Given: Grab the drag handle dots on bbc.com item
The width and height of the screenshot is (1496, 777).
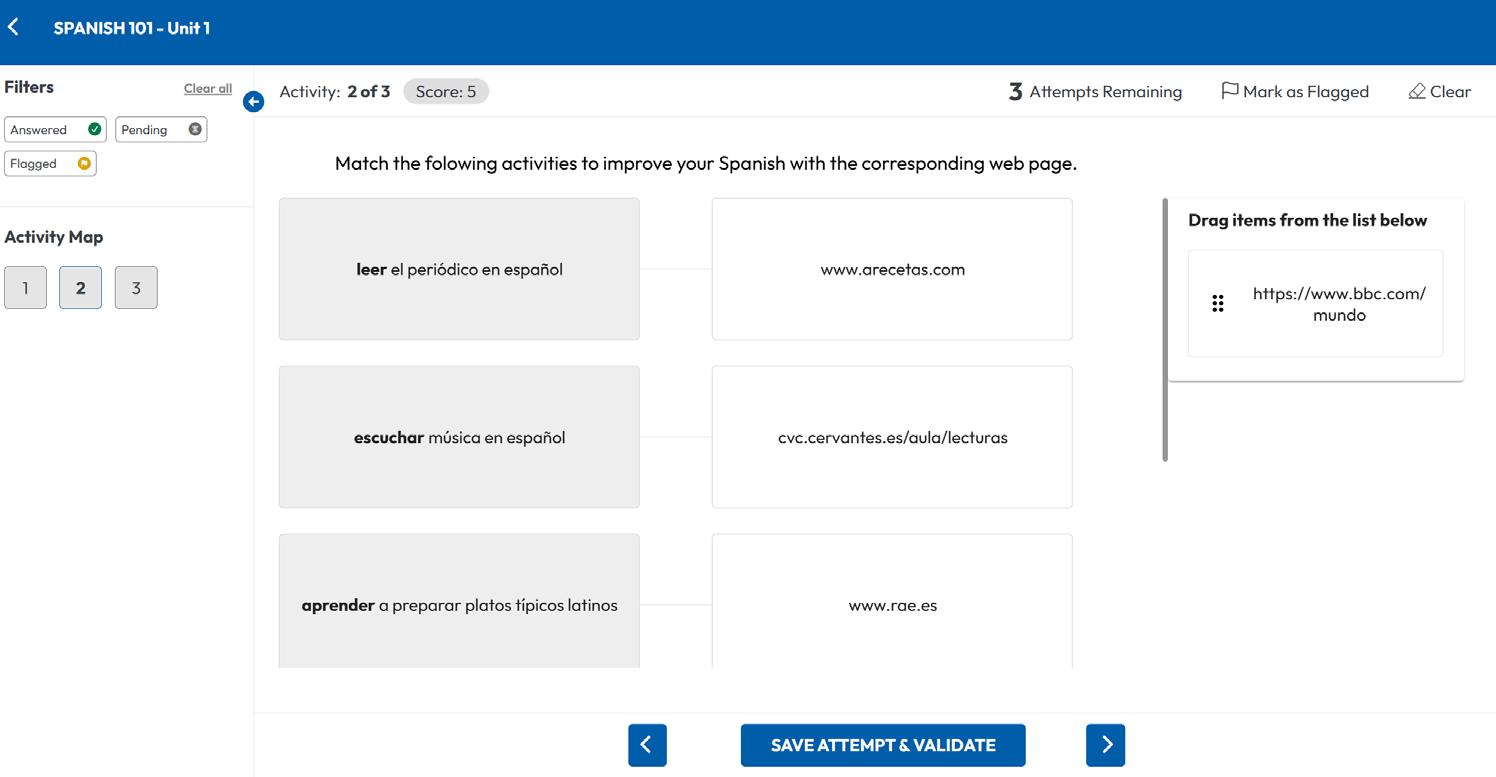Looking at the screenshot, I should (x=1217, y=304).
